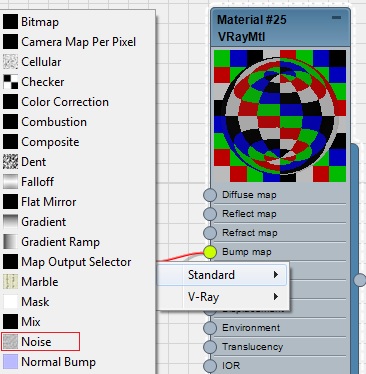Click the Bitmap map icon
This screenshot has width=366, height=374.
tap(10, 22)
